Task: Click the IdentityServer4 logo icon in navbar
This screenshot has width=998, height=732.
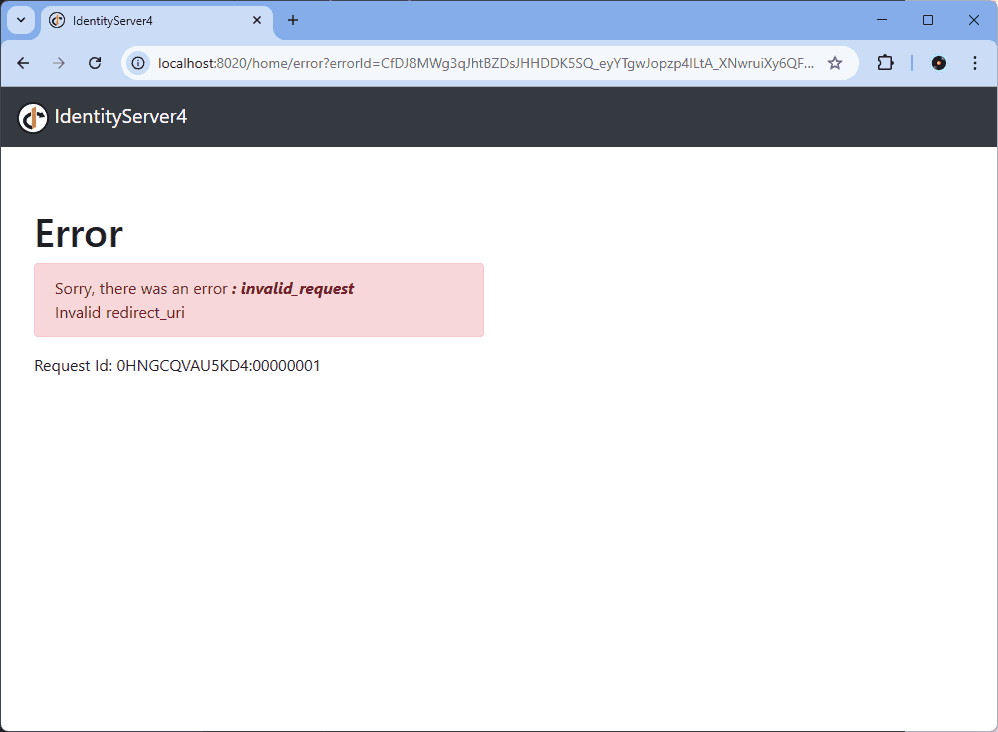Action: pos(33,117)
